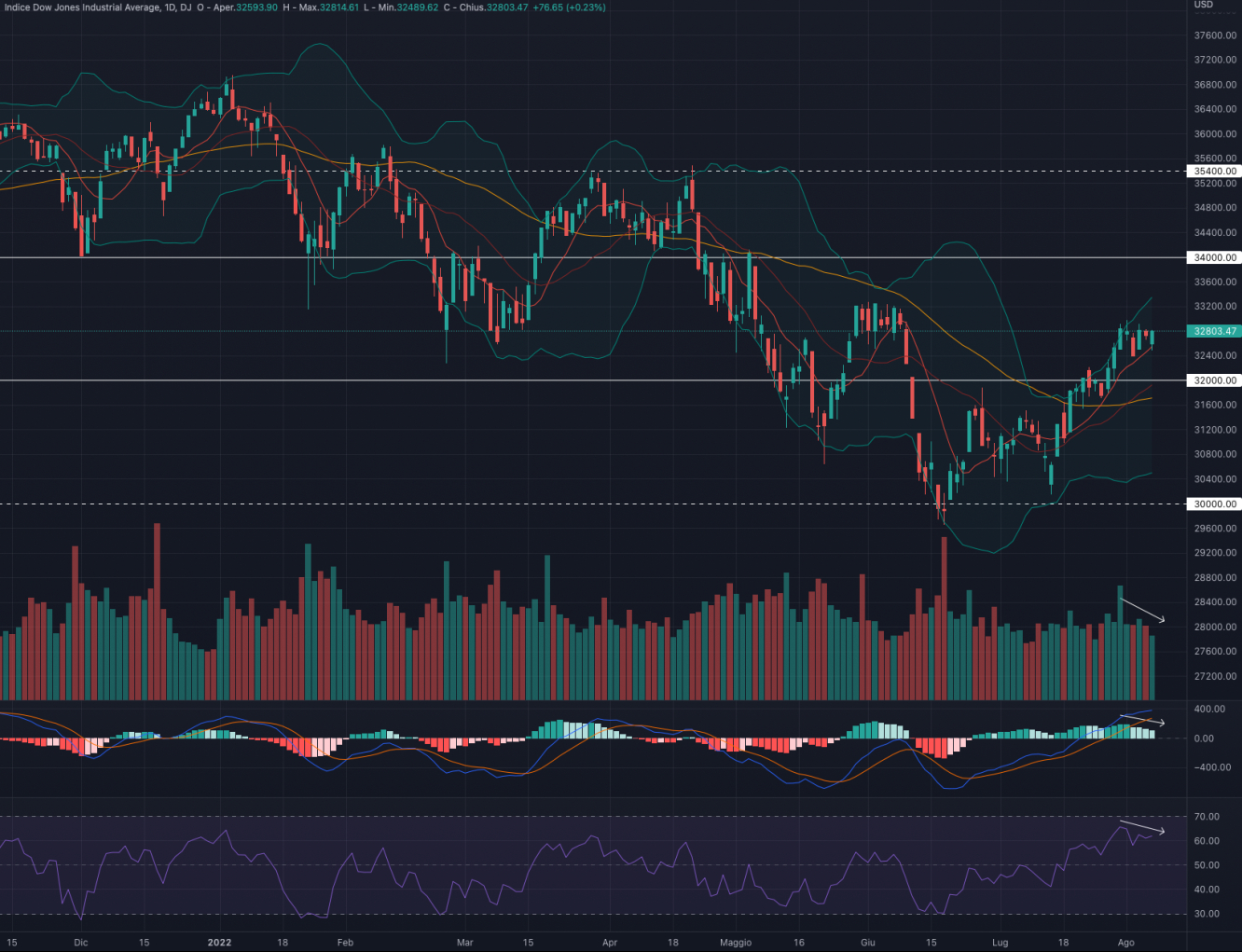
Task: Click the 28000.00 price axis label
Action: pyautogui.click(x=1215, y=628)
